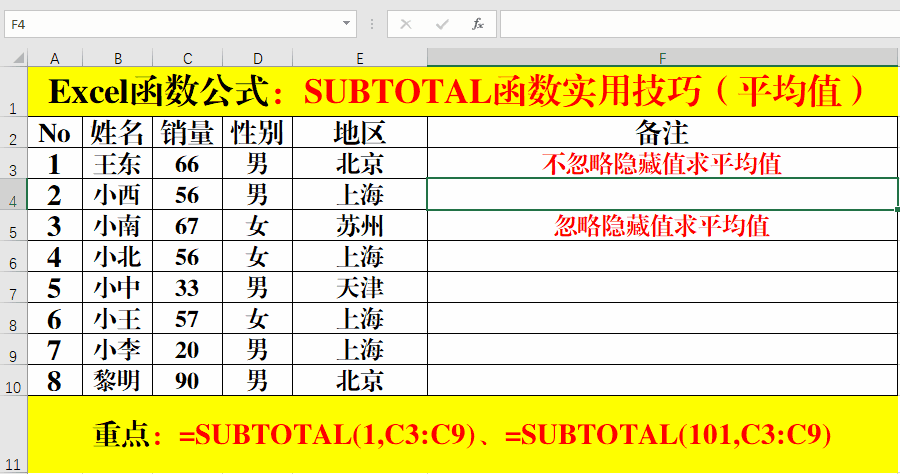Click empty remark cell in 小北's row
900x474 pixels.
point(662,257)
